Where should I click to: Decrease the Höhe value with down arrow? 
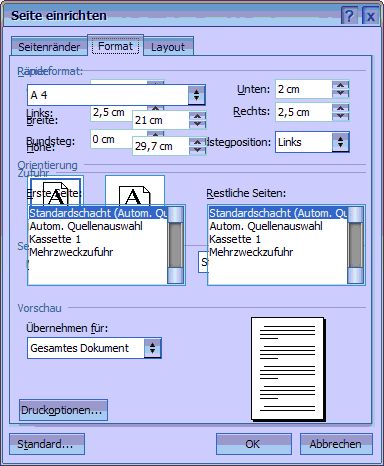point(198,150)
